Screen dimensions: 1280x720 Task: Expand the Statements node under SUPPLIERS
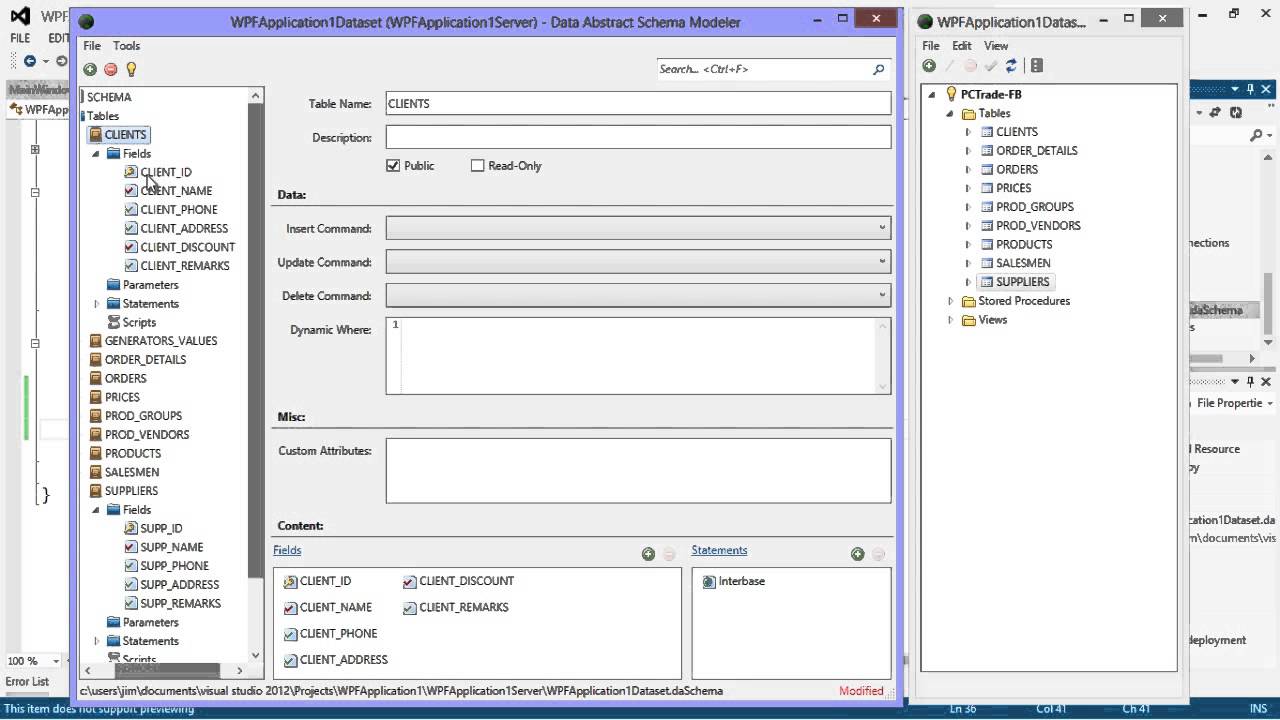point(97,641)
